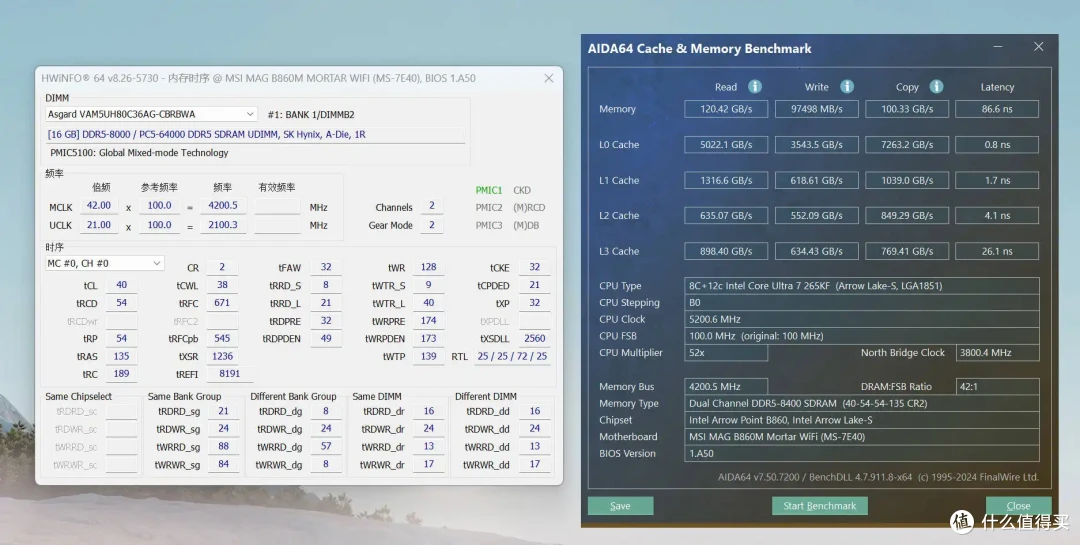Click the L0 Cache Read value 5022.1 GB/s

[726, 145]
